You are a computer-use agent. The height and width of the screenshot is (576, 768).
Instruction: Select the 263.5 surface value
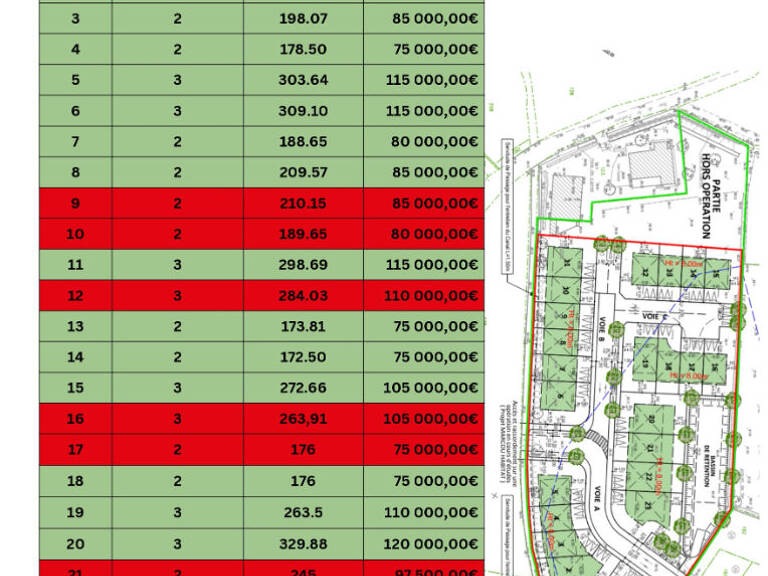tap(303, 512)
